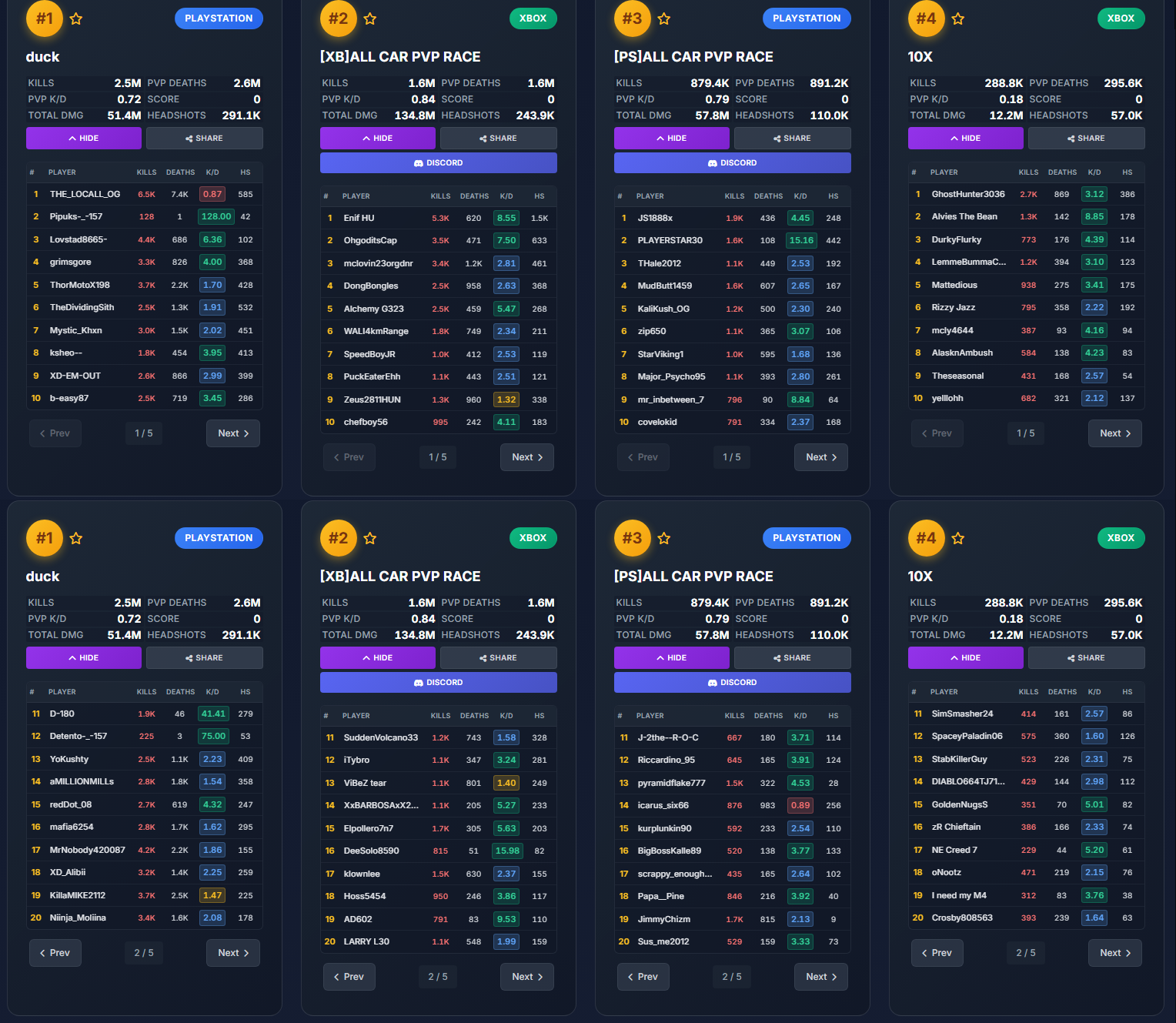Favorite the [PS]ALL CAR PVP RACE card with JS1888x
This screenshot has height=1023, width=1176.
(664, 18)
